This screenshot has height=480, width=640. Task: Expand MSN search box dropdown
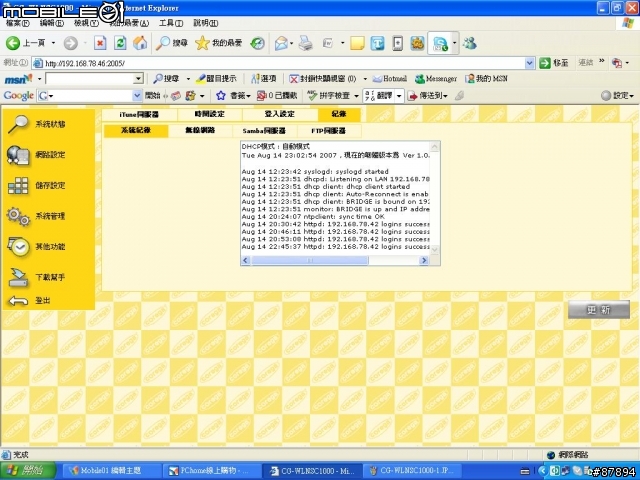tap(138, 78)
